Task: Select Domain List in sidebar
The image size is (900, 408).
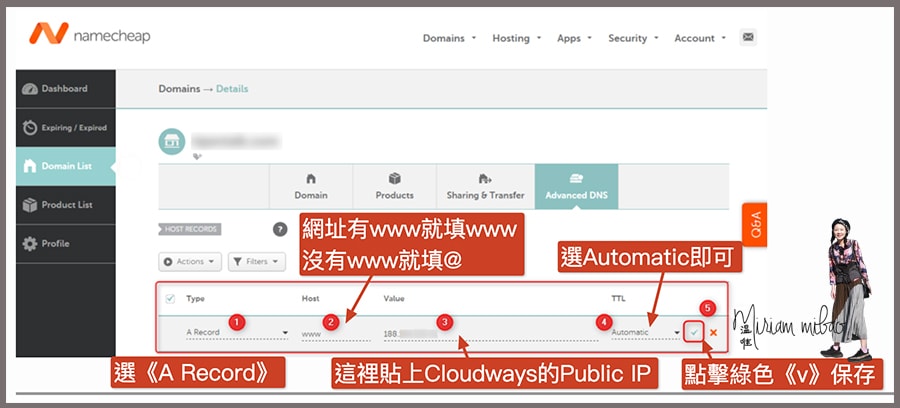Action: click(65, 166)
